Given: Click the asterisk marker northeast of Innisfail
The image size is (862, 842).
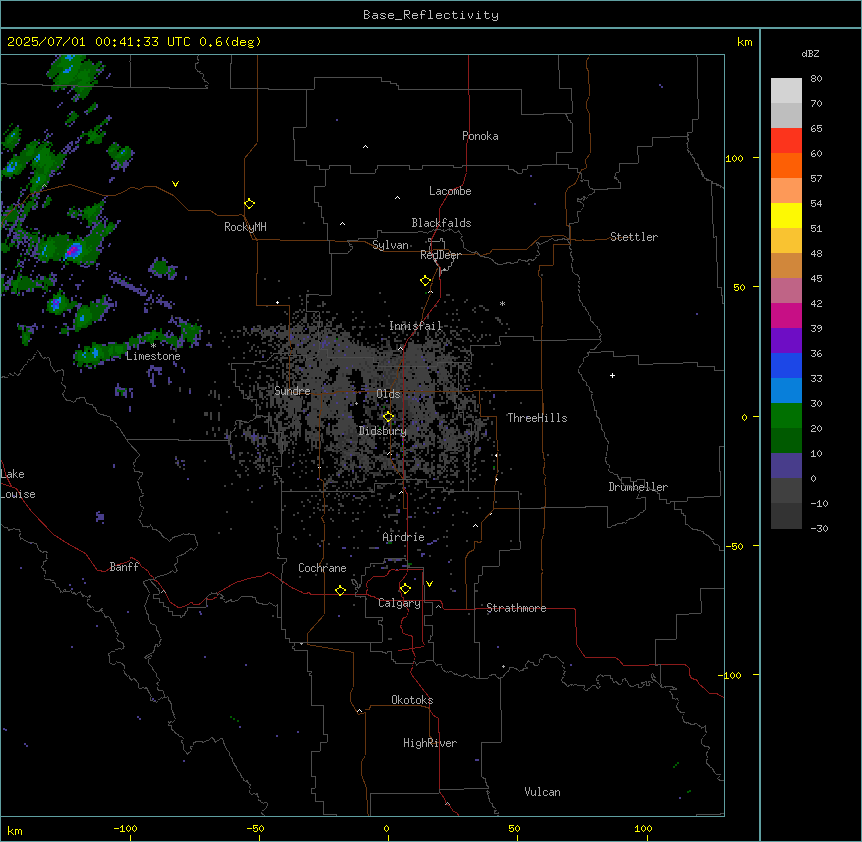Looking at the screenshot, I should 502,303.
